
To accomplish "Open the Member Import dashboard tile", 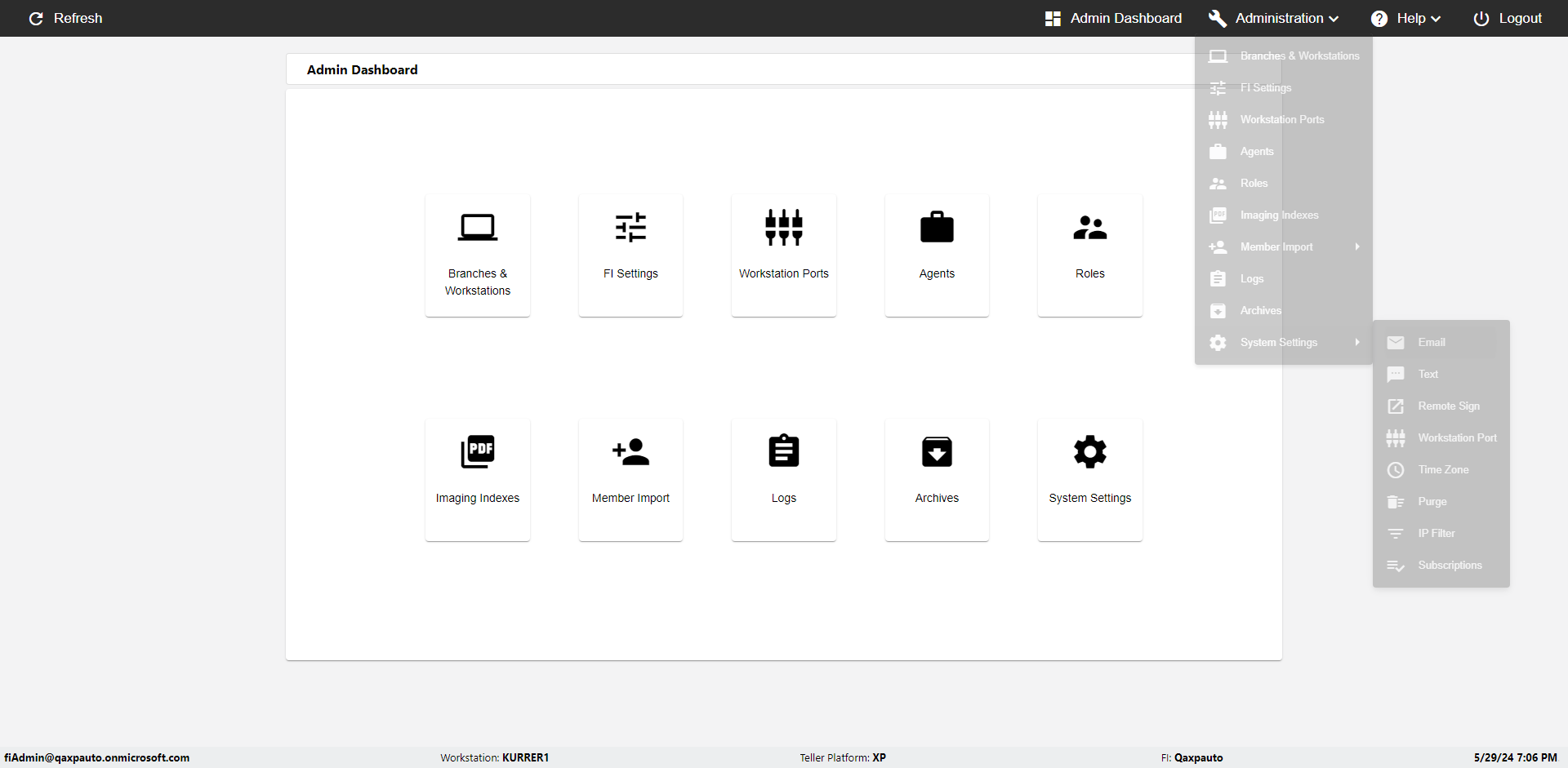I will (630, 480).
